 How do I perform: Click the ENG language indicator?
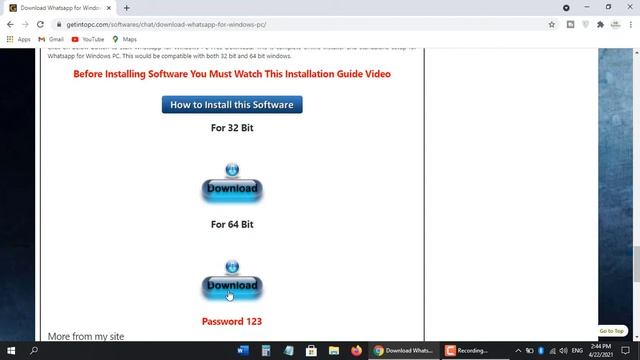click(577, 351)
